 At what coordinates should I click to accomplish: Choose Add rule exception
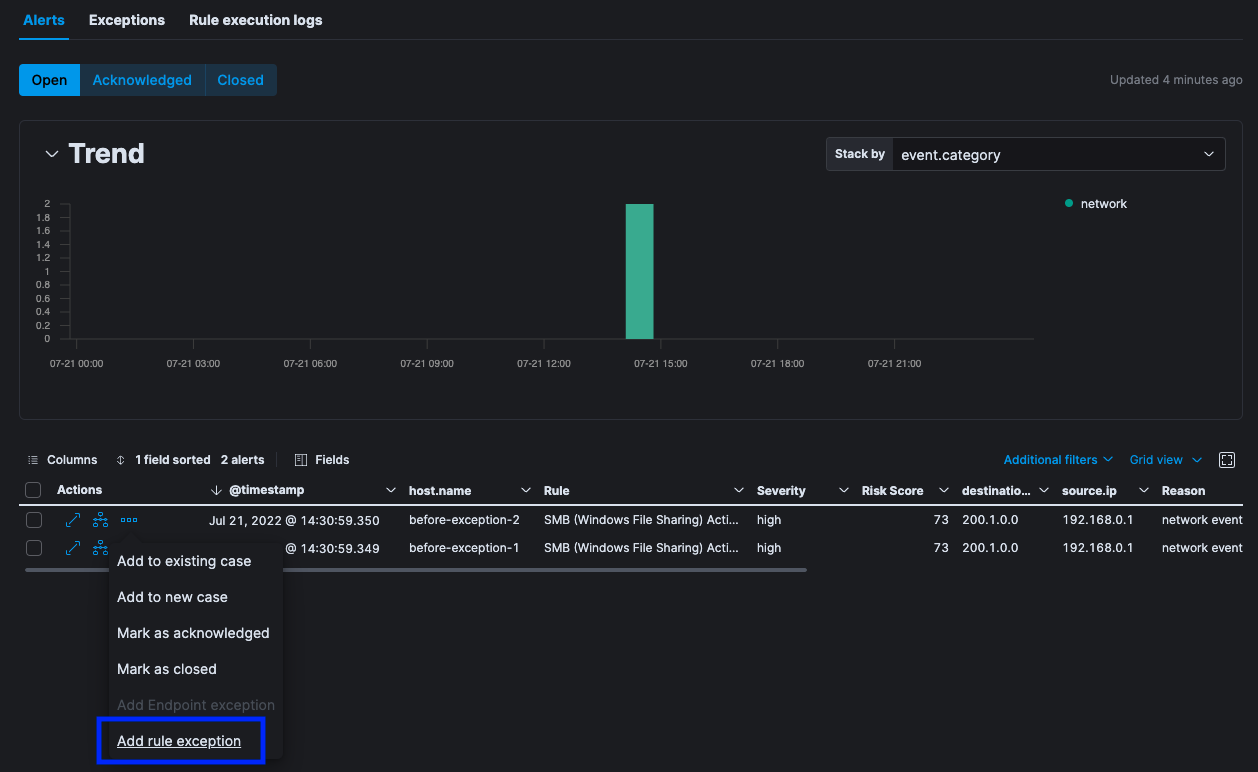click(x=179, y=741)
